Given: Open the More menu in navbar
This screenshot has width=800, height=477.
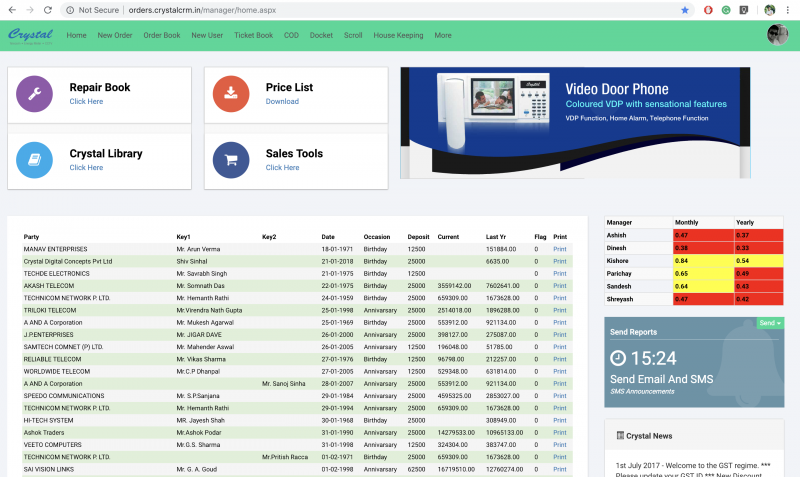Looking at the screenshot, I should 443,35.
